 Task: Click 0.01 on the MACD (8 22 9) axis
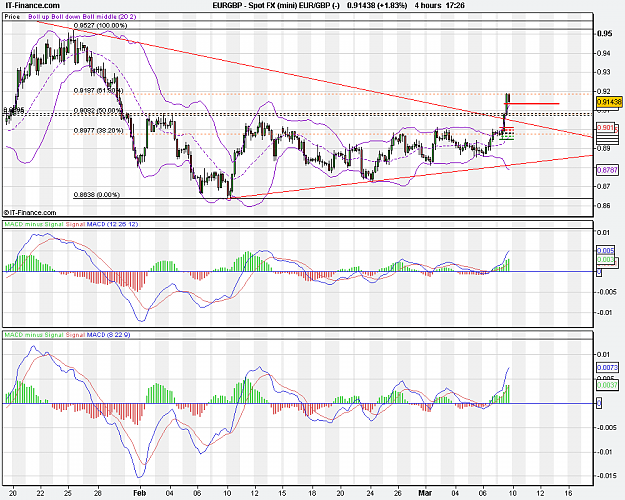(604, 354)
